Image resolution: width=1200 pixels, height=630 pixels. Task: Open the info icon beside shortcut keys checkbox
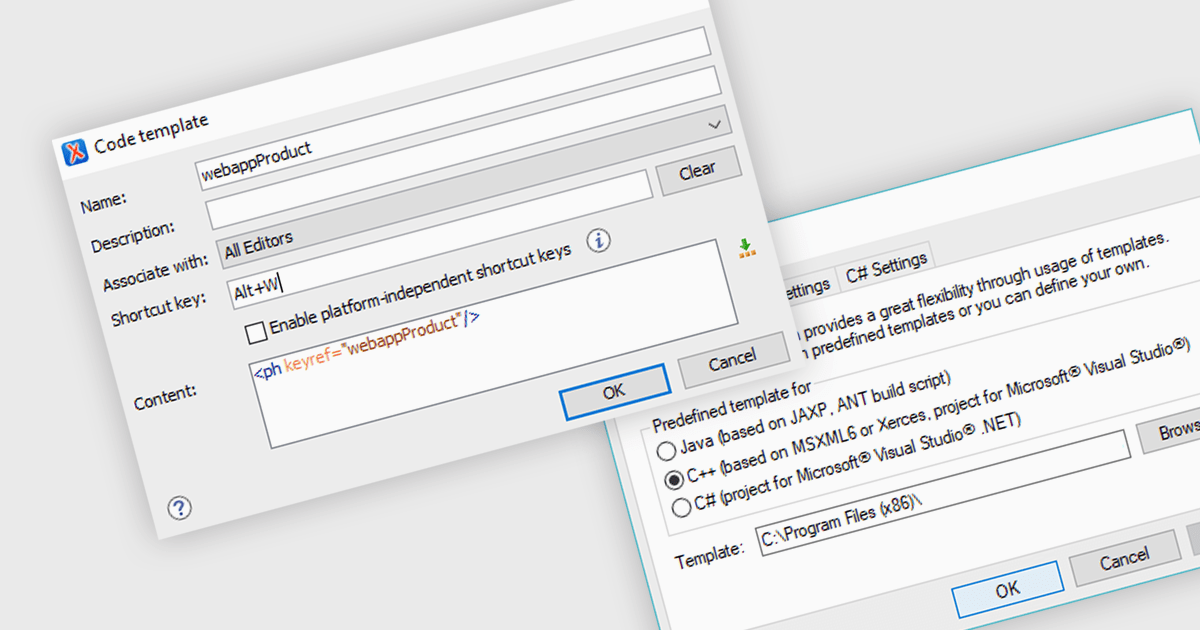pyautogui.click(x=598, y=240)
